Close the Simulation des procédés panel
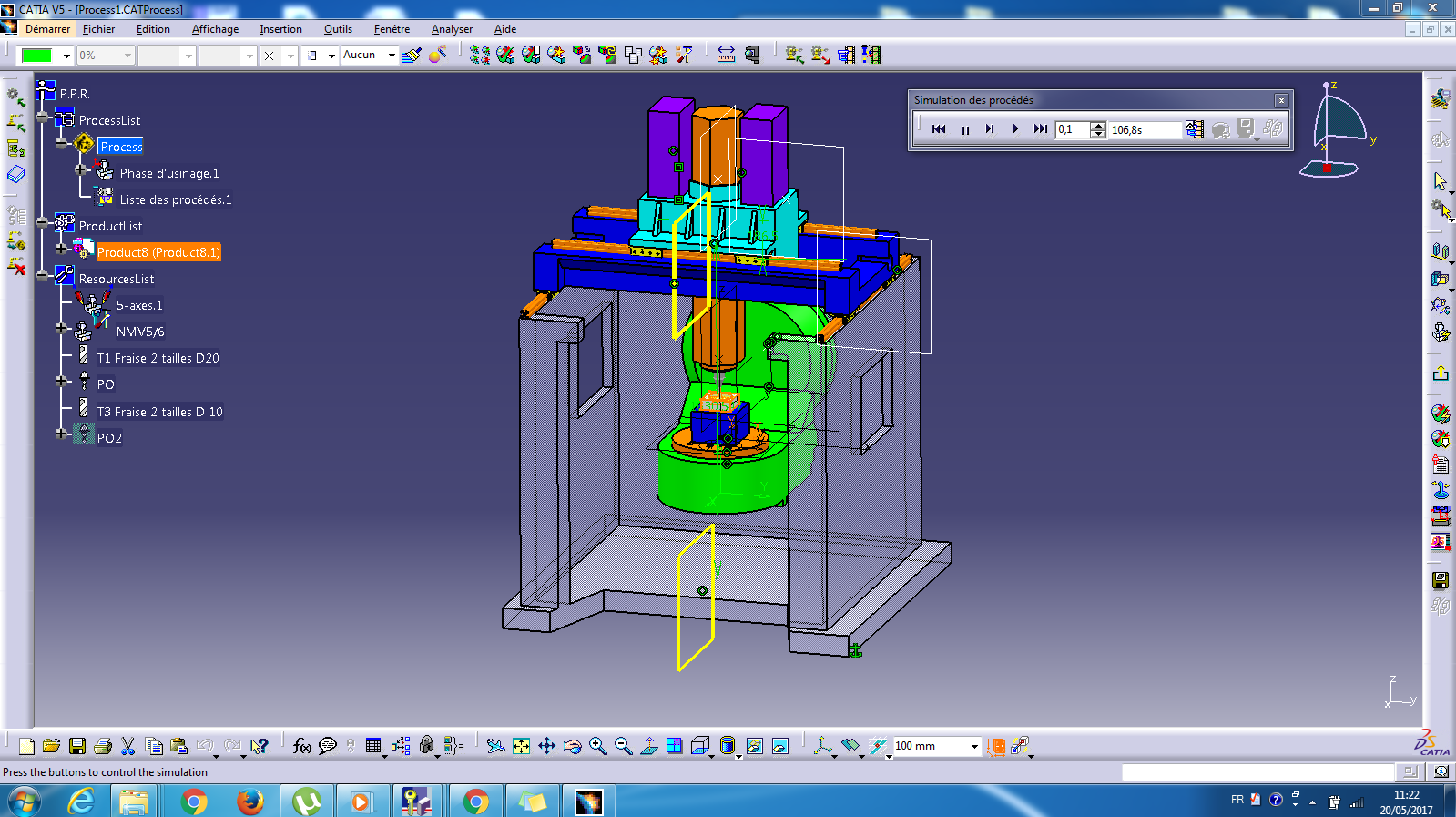The height and width of the screenshot is (817, 1456). click(1281, 100)
